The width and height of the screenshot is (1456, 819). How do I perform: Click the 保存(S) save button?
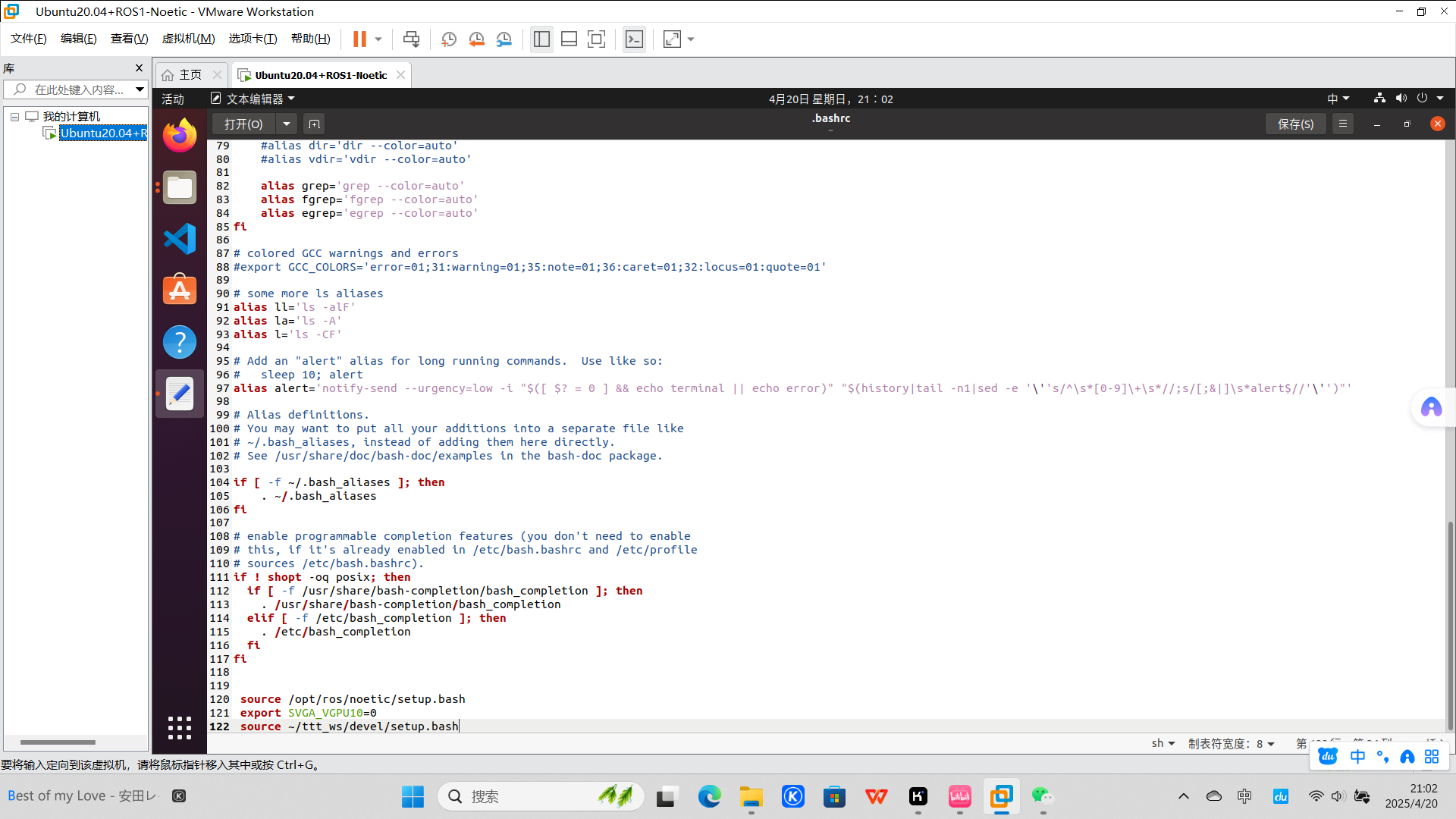(x=1295, y=124)
